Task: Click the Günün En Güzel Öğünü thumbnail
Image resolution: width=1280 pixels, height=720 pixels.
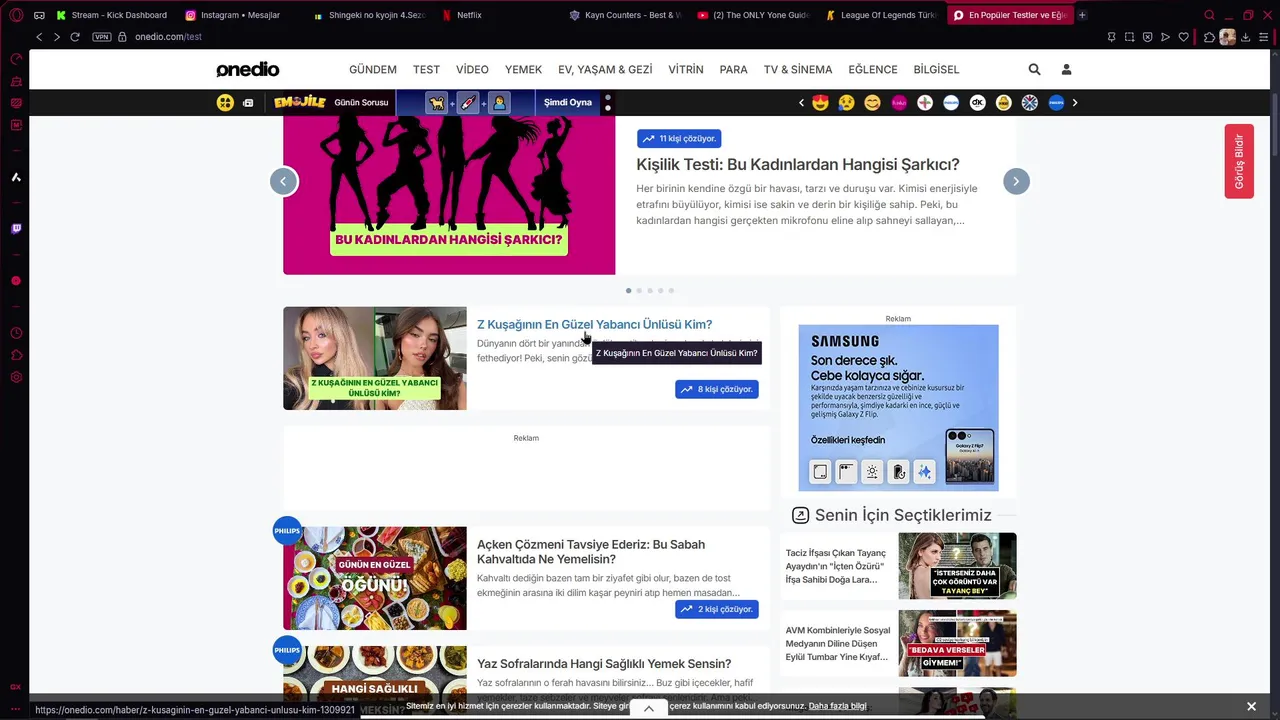Action: 375,578
